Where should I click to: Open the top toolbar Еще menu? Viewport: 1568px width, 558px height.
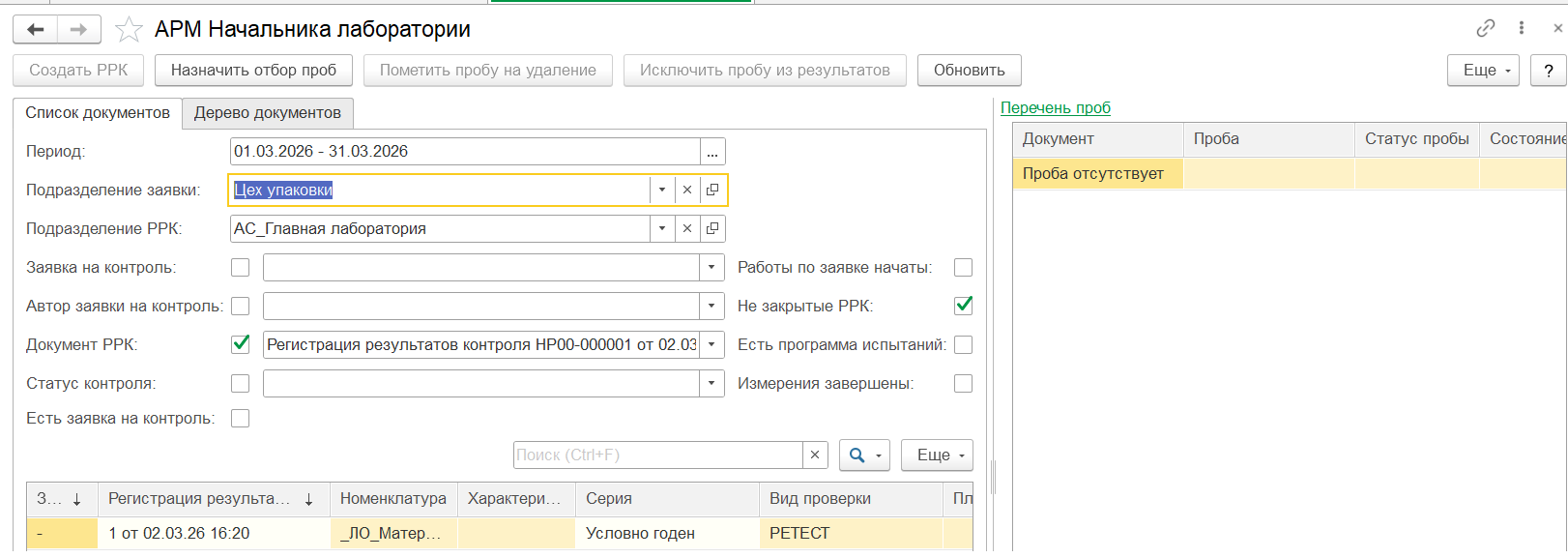tap(1483, 70)
